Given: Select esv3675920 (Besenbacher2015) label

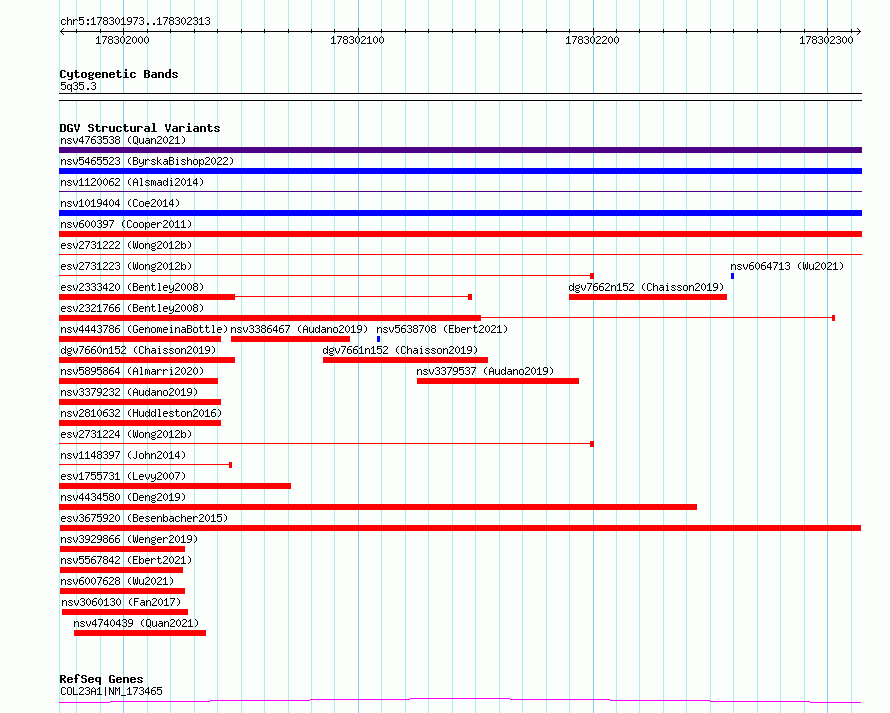Looking at the screenshot, I should point(144,518).
